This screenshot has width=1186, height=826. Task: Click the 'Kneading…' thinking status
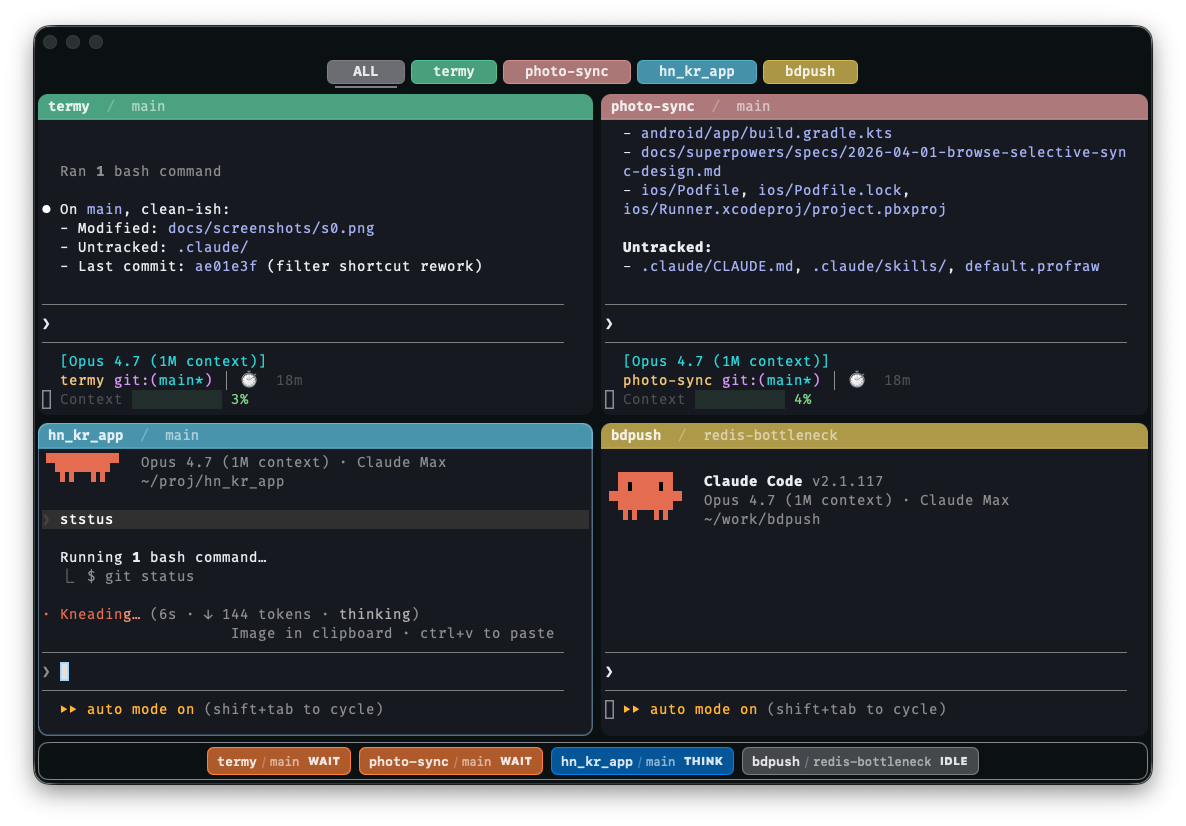point(100,614)
